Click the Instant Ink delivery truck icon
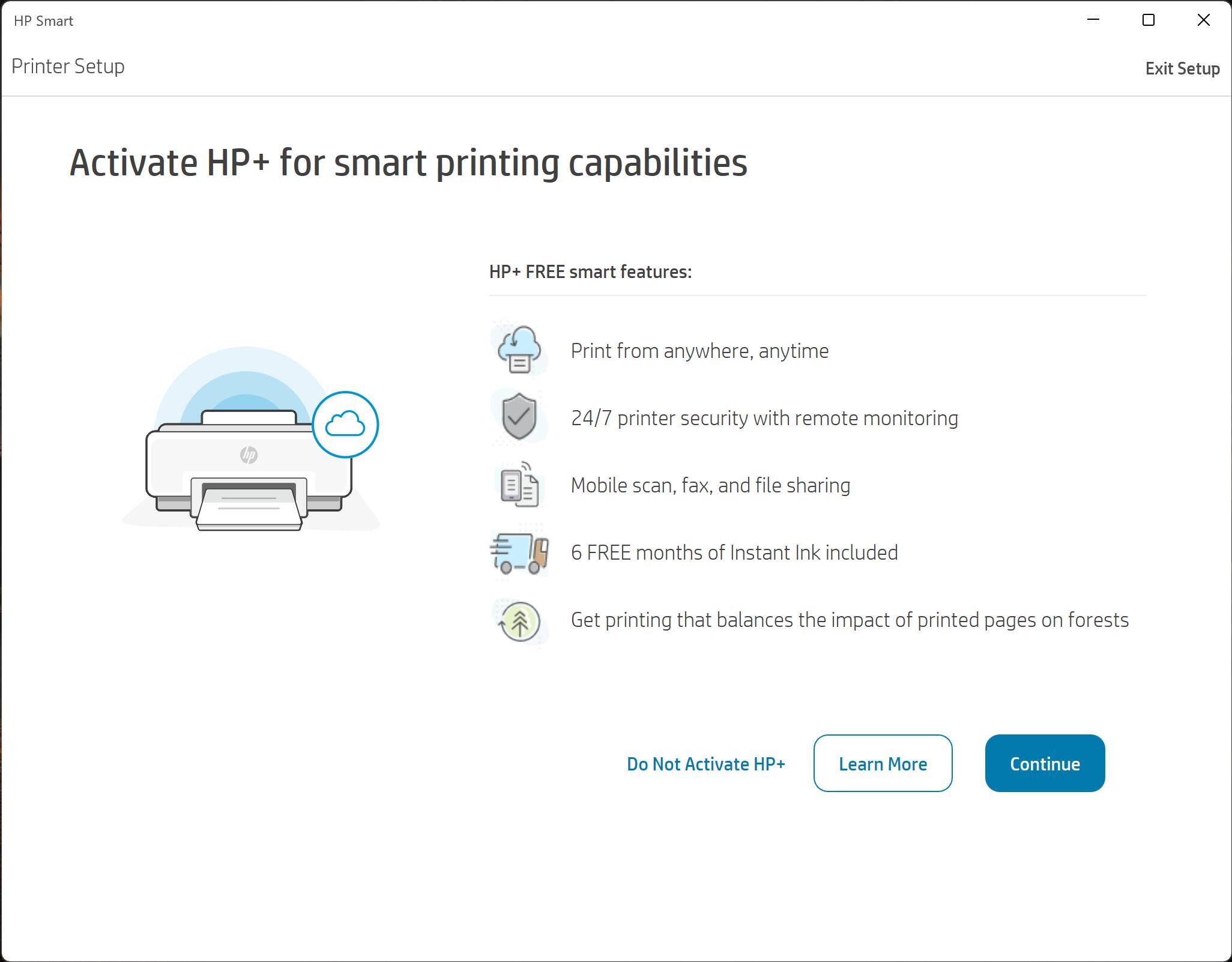 pos(519,552)
